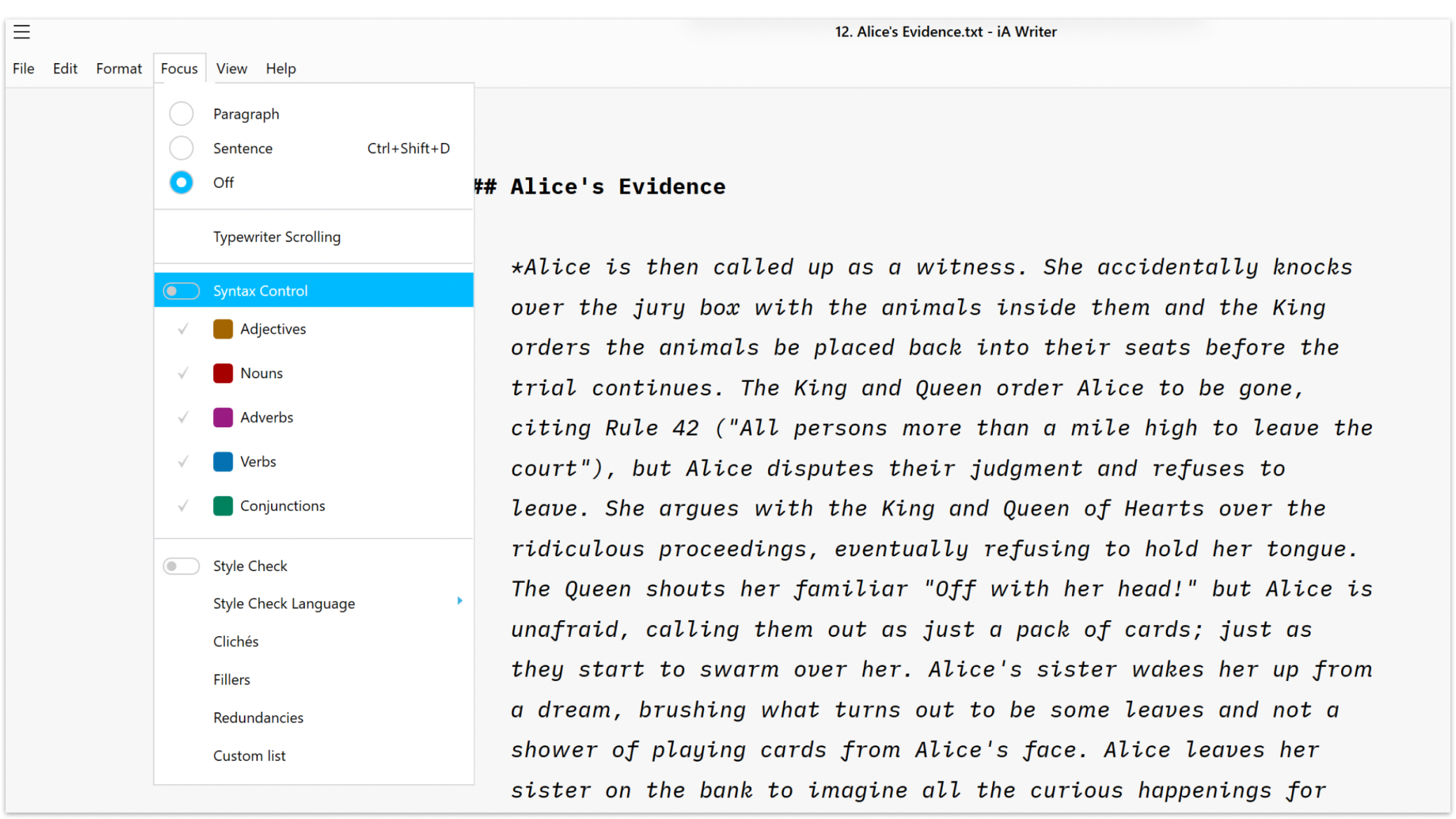Toggle the Nouns checkmark

(x=183, y=373)
